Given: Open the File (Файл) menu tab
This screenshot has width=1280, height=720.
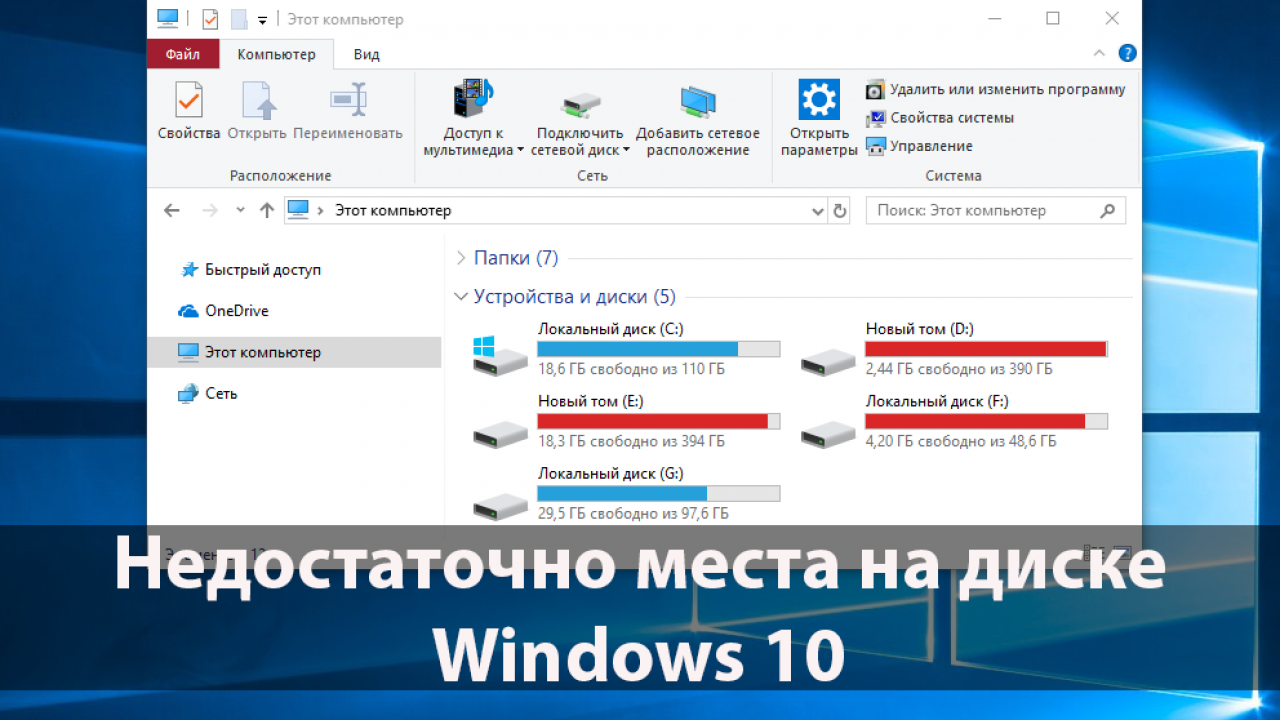Looking at the screenshot, I should pos(183,54).
